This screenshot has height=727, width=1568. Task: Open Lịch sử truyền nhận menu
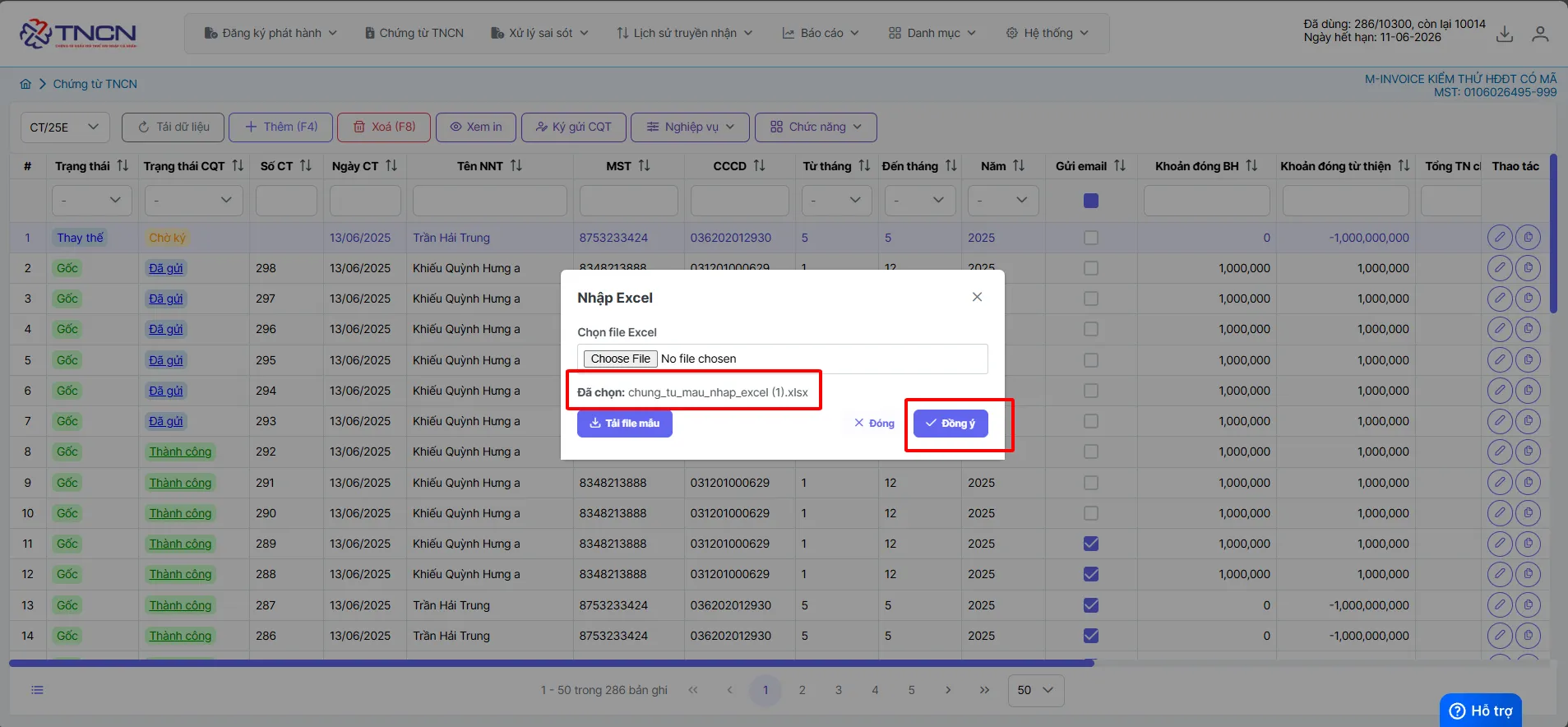click(684, 34)
